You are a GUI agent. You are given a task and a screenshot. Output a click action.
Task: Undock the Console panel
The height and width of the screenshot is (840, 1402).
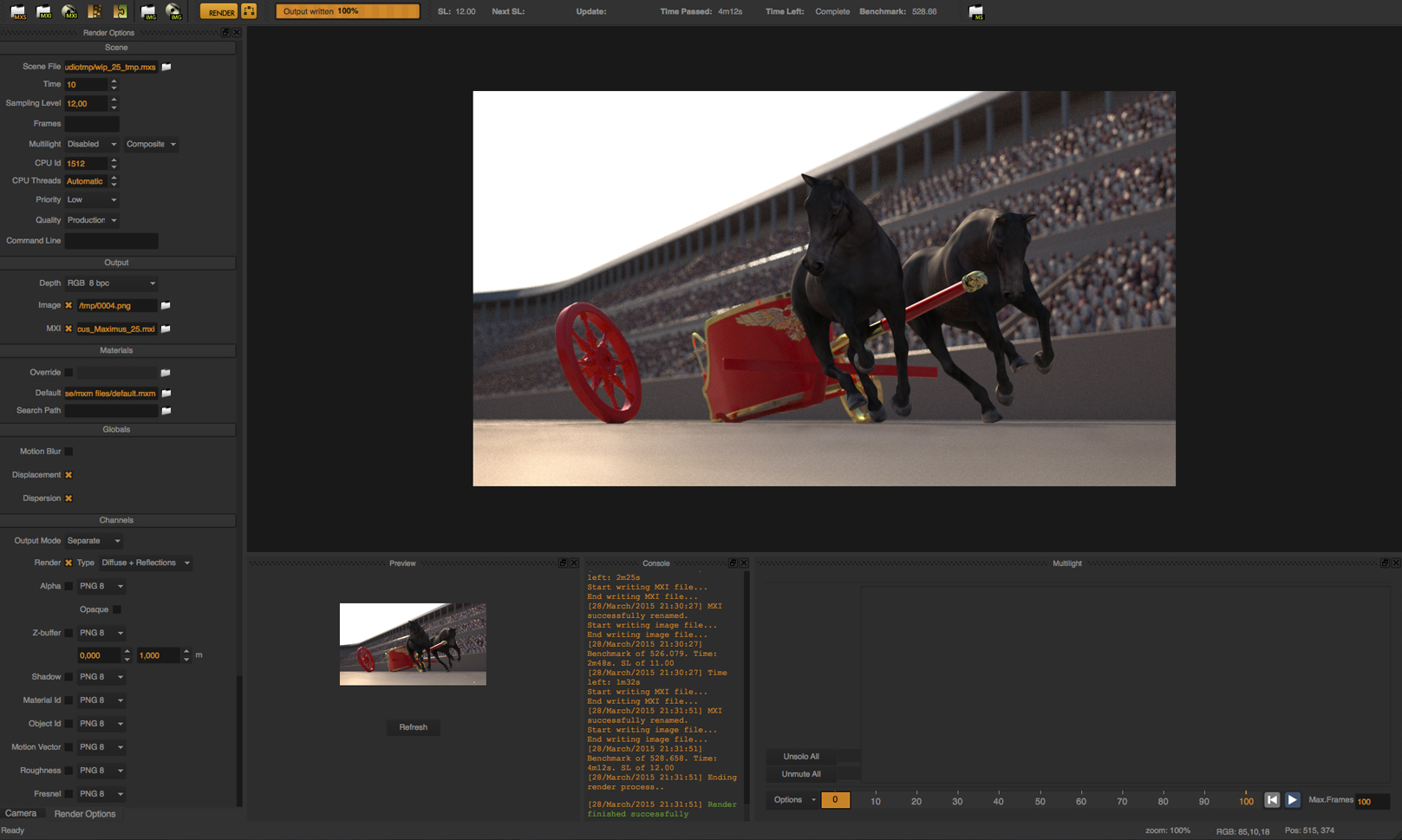[x=733, y=563]
